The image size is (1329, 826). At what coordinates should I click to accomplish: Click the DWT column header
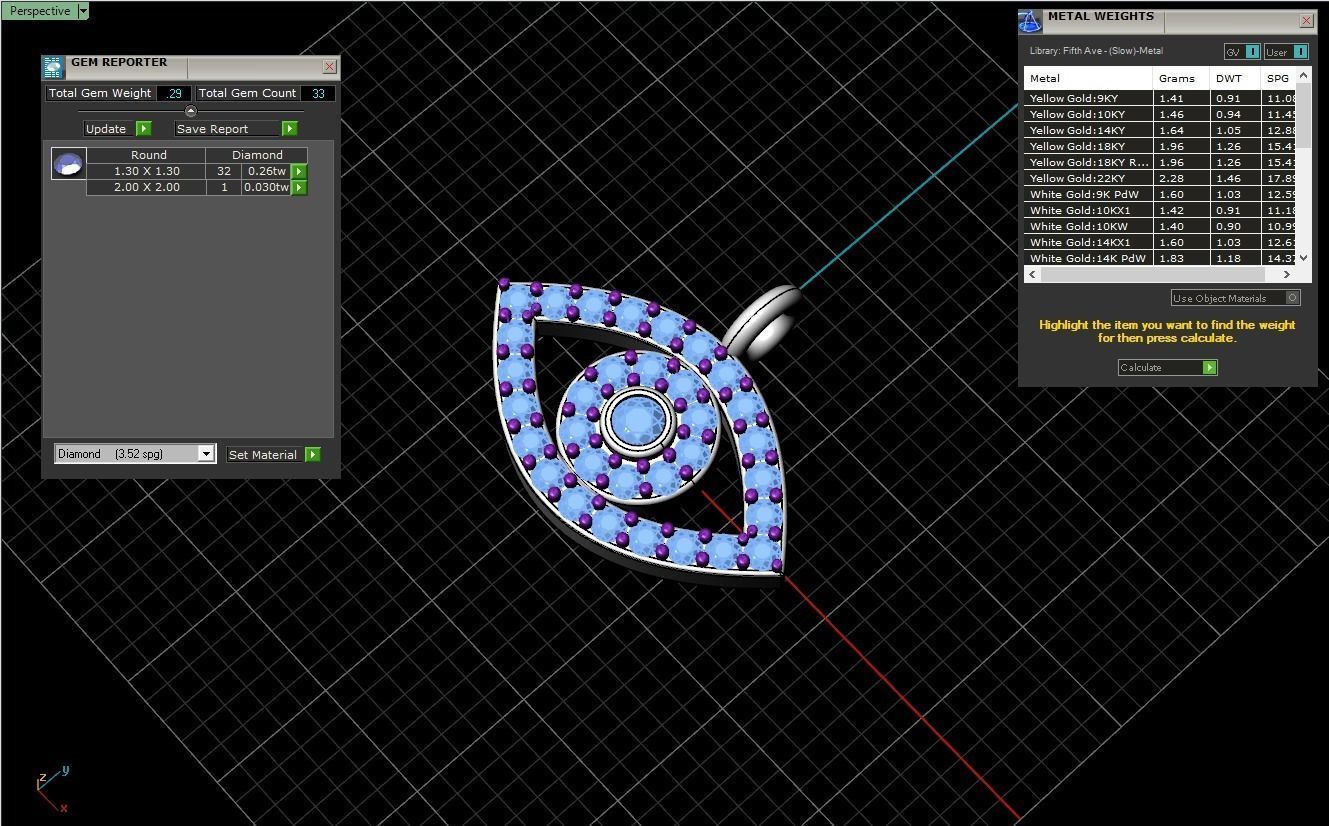pos(1236,78)
